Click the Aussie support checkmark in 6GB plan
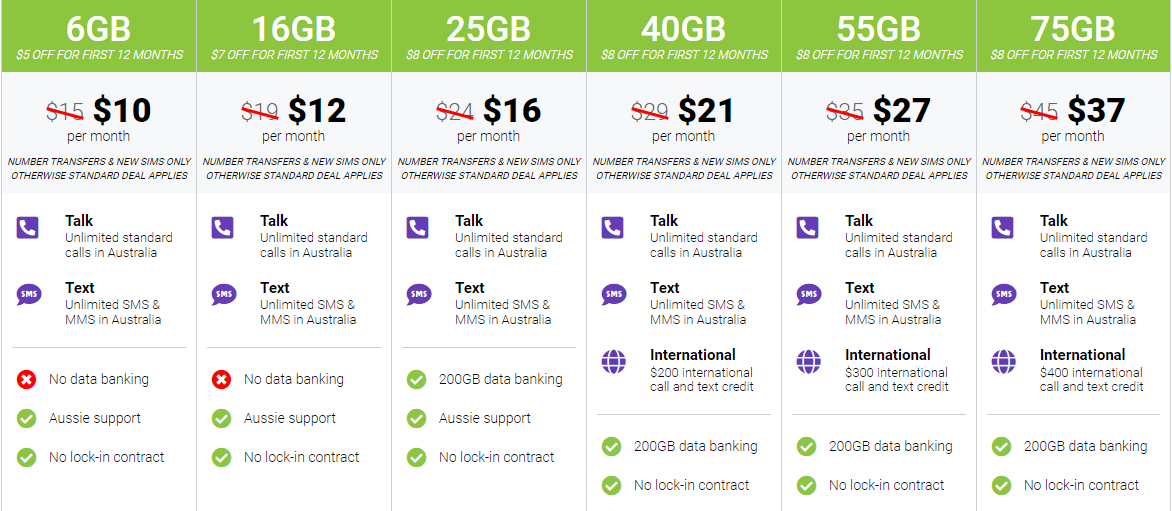The image size is (1172, 511). point(27,419)
